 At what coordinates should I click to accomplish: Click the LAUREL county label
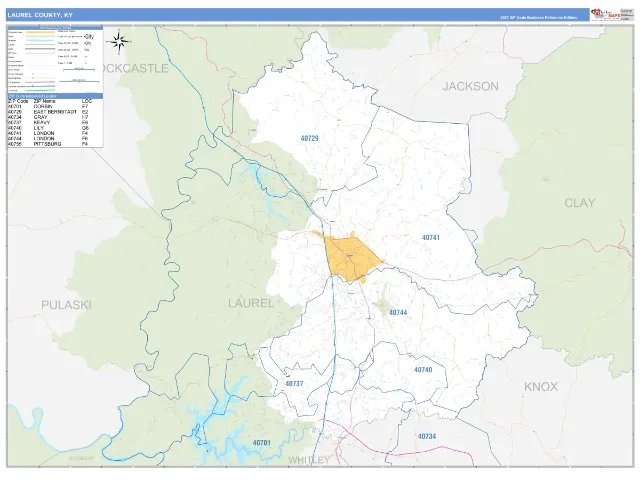[x=251, y=303]
